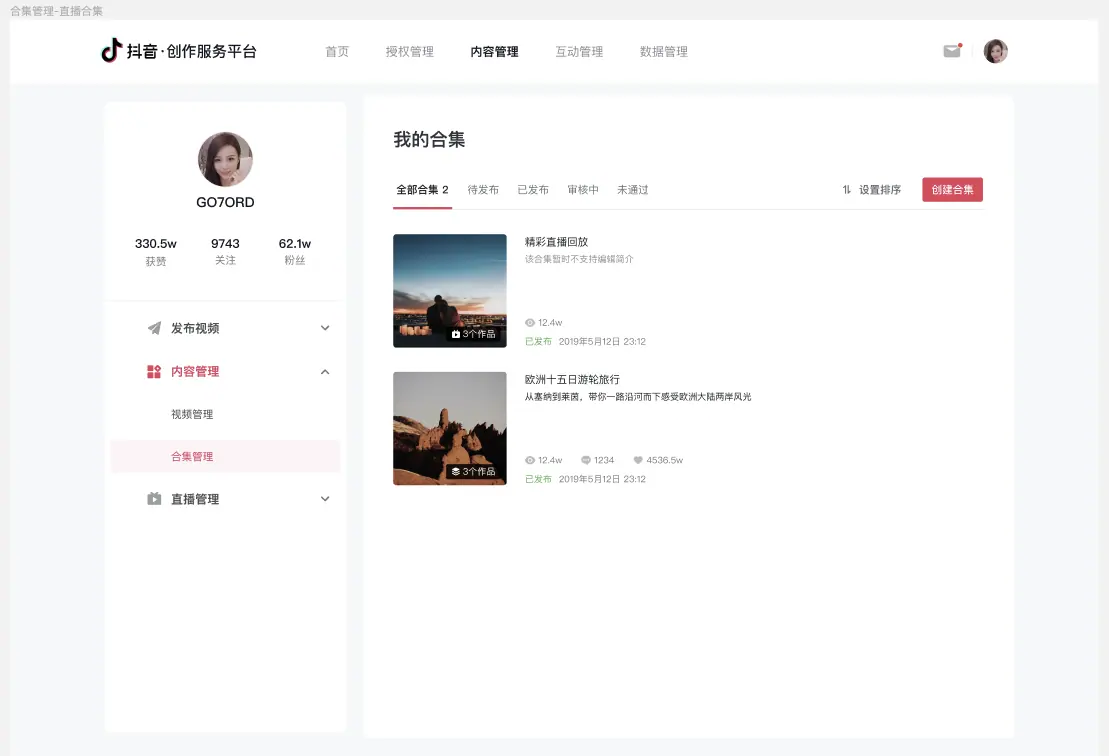Click the 内容管理 sidebar label
This screenshot has width=1109, height=756.
point(194,371)
